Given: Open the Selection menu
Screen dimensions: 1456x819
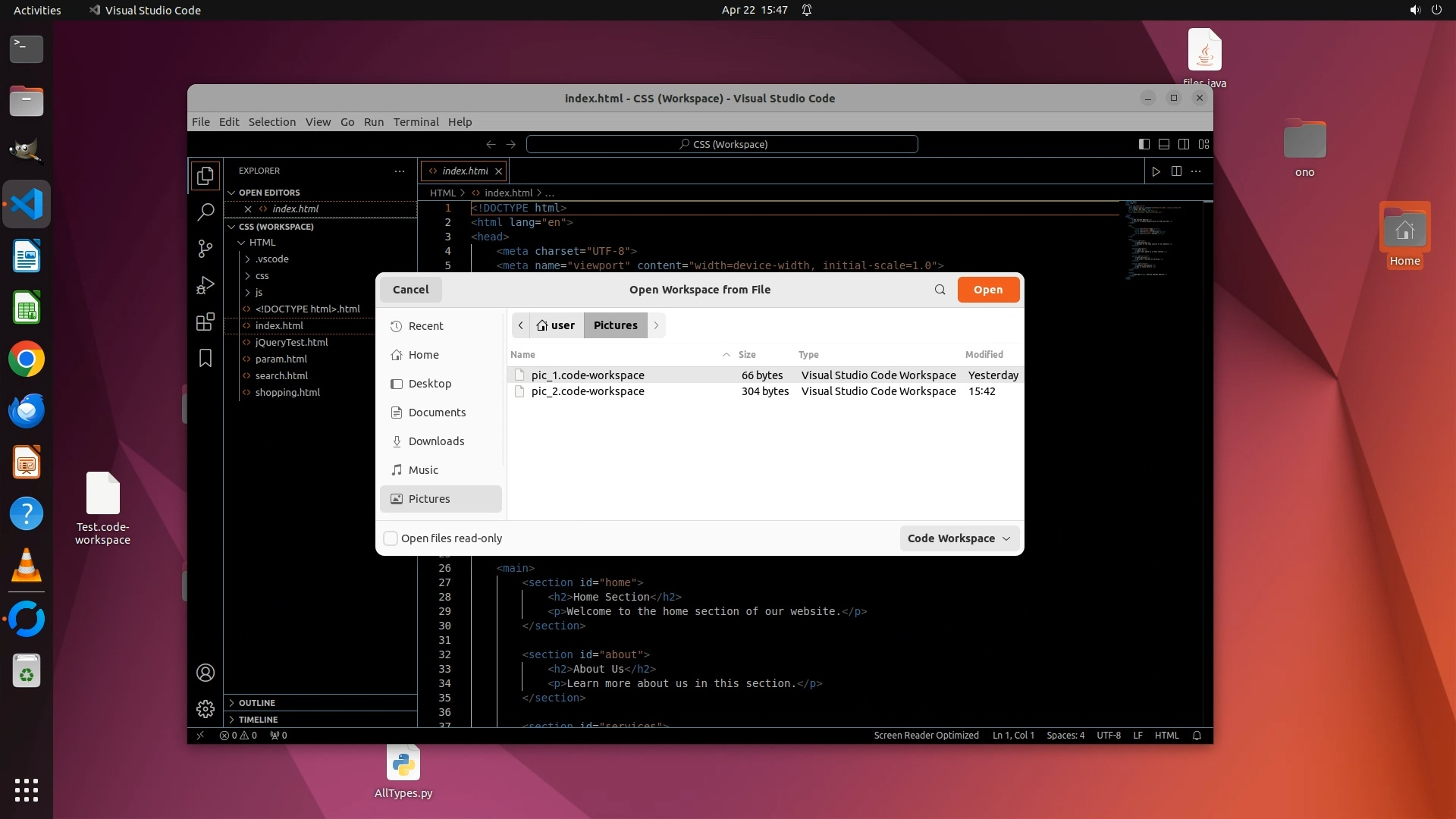Looking at the screenshot, I should 271,122.
